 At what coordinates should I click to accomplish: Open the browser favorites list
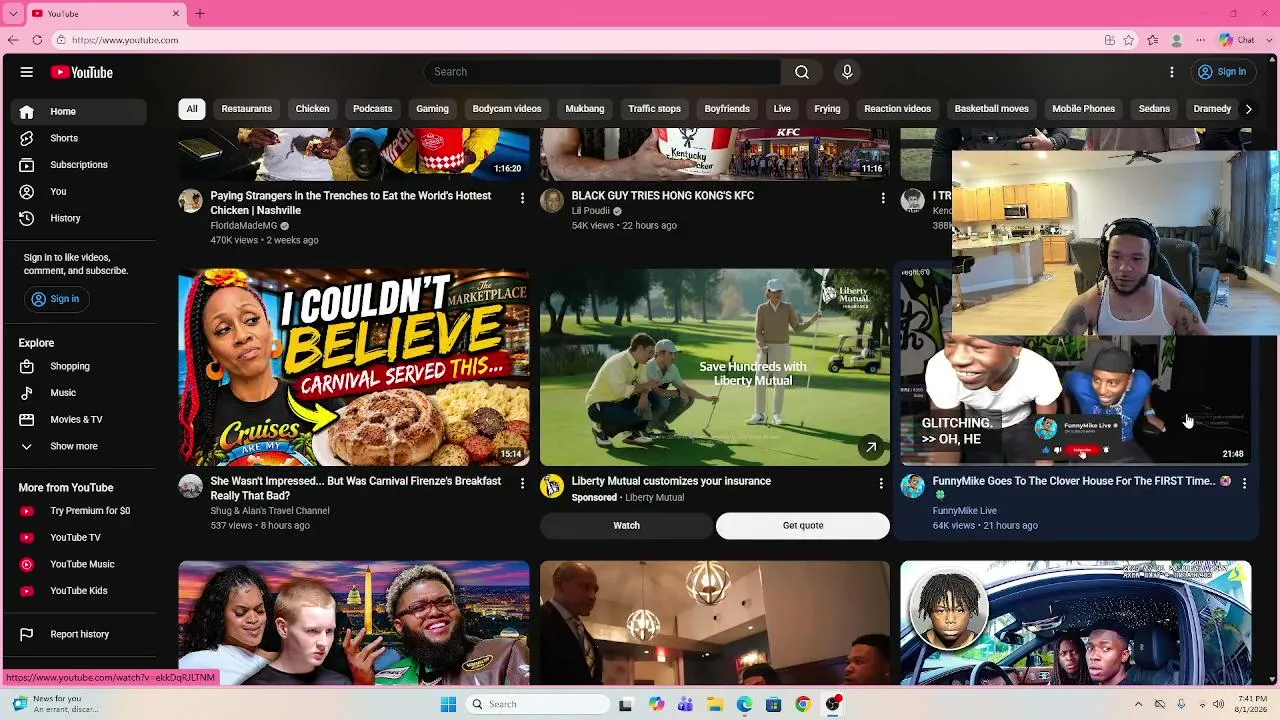pyautogui.click(x=1153, y=40)
